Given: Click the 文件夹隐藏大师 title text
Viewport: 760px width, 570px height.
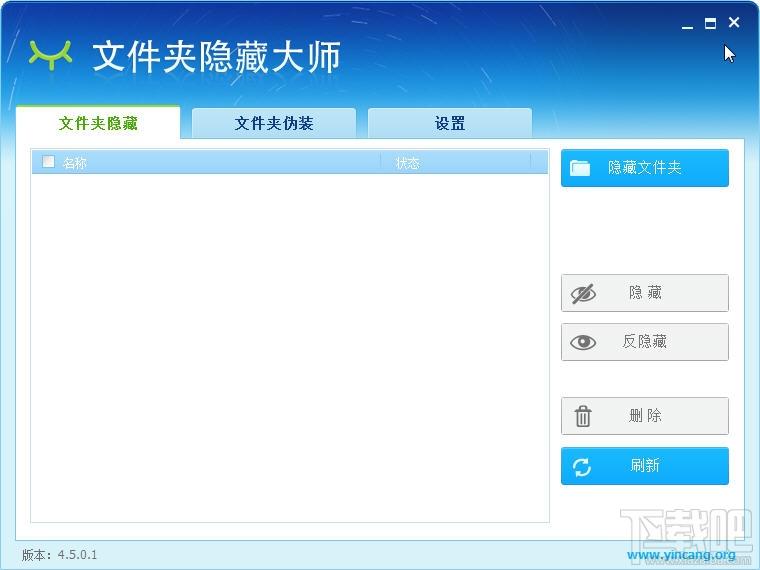Looking at the screenshot, I should tap(216, 57).
